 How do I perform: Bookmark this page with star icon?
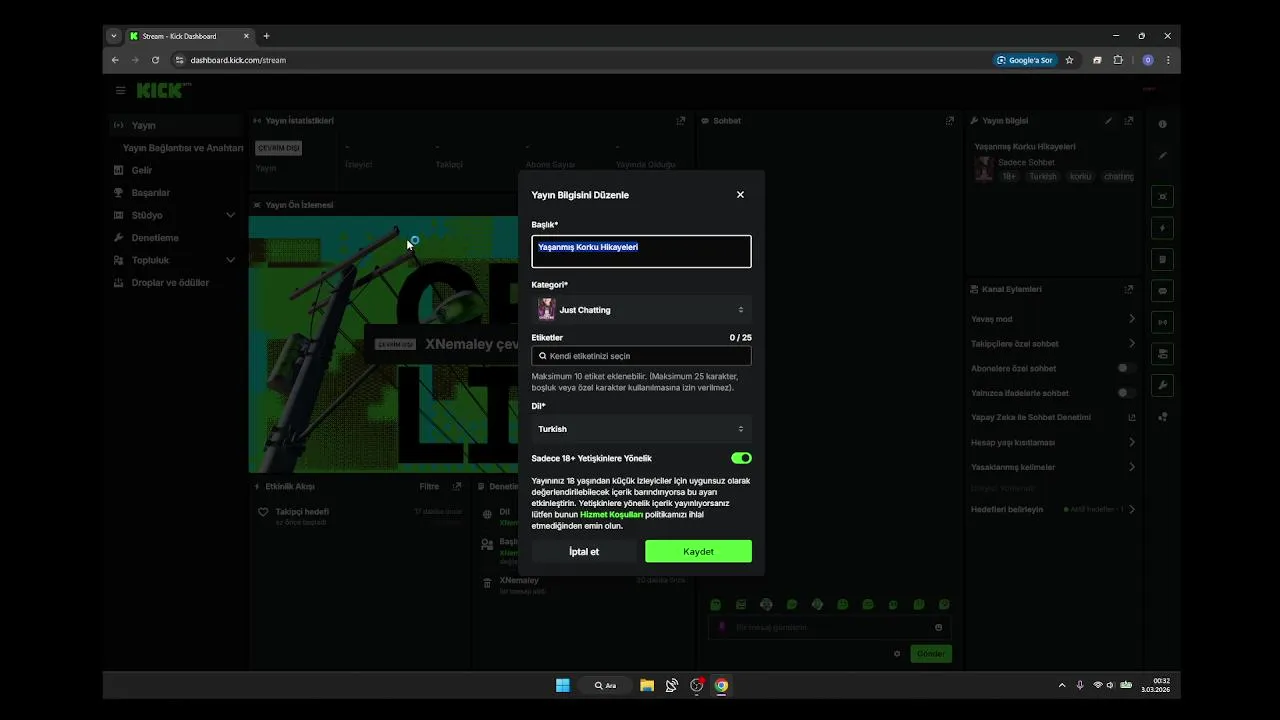tap(1069, 60)
